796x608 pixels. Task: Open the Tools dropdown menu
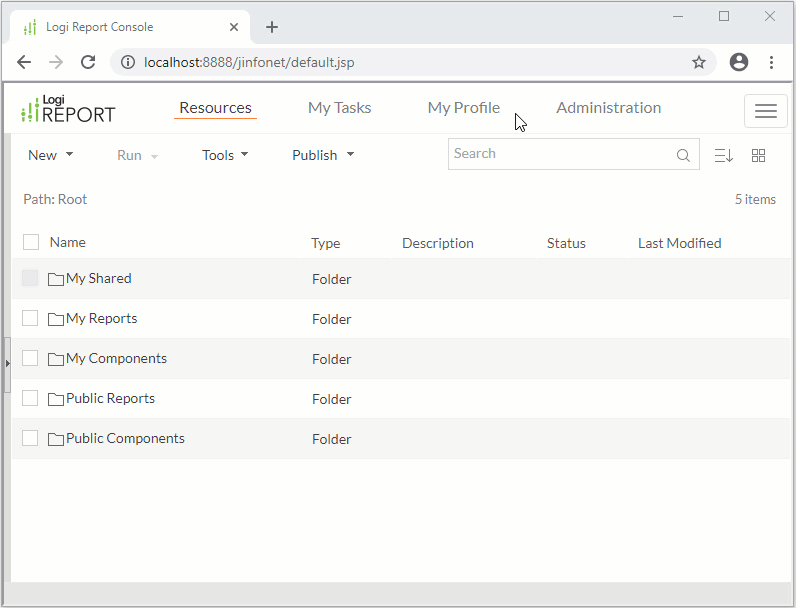pos(225,155)
